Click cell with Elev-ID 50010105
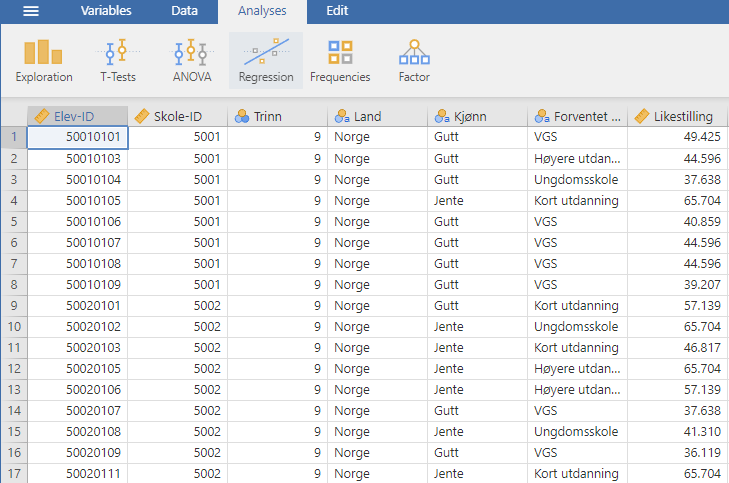Screen dimensions: 729x483 pos(78,201)
